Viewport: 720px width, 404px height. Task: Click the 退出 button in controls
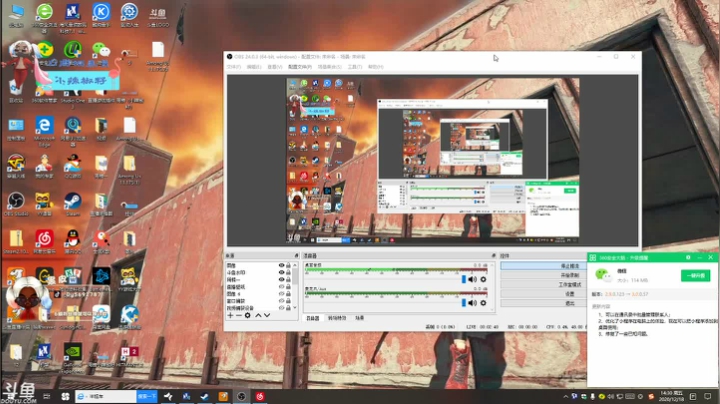543,303
